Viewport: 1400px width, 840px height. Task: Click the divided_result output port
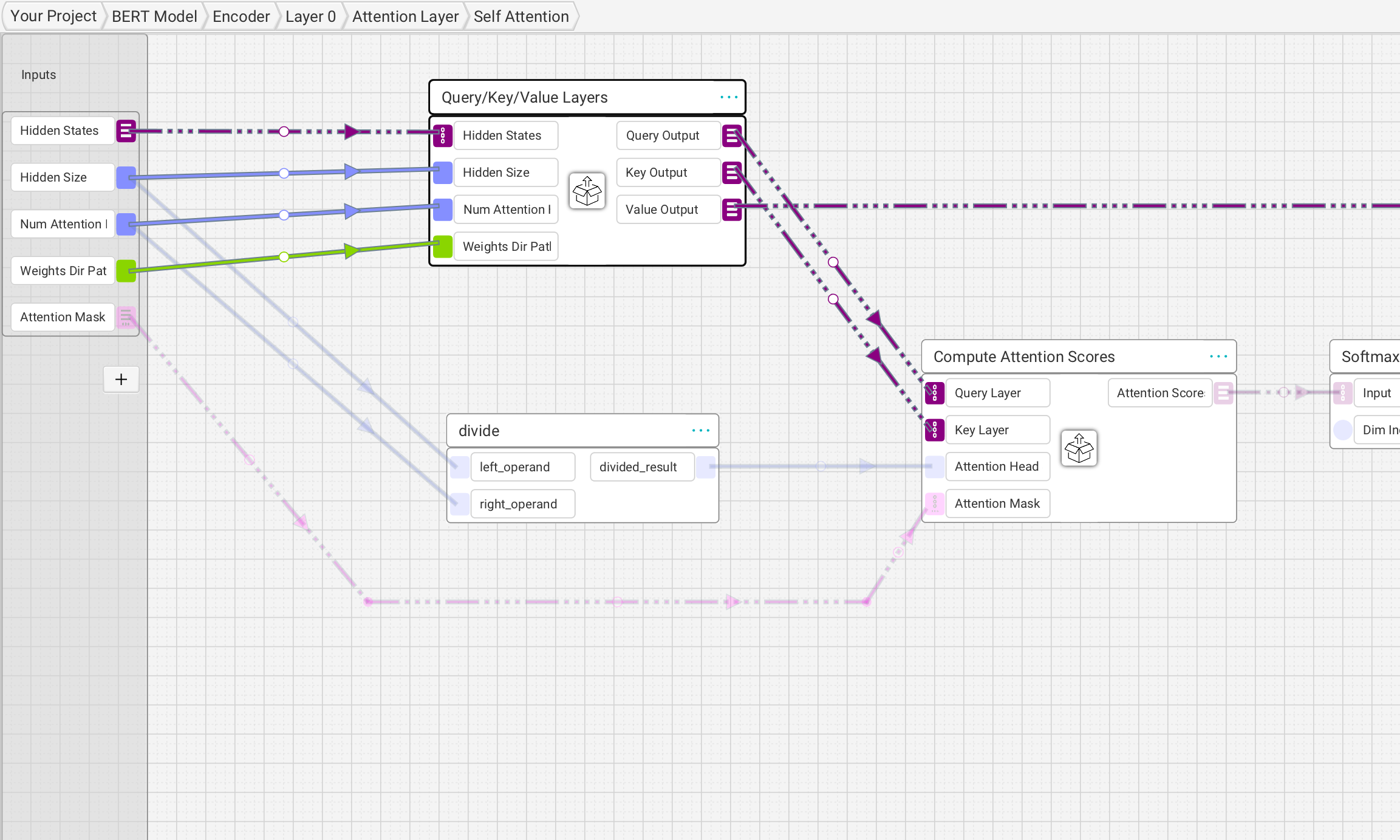click(x=705, y=467)
